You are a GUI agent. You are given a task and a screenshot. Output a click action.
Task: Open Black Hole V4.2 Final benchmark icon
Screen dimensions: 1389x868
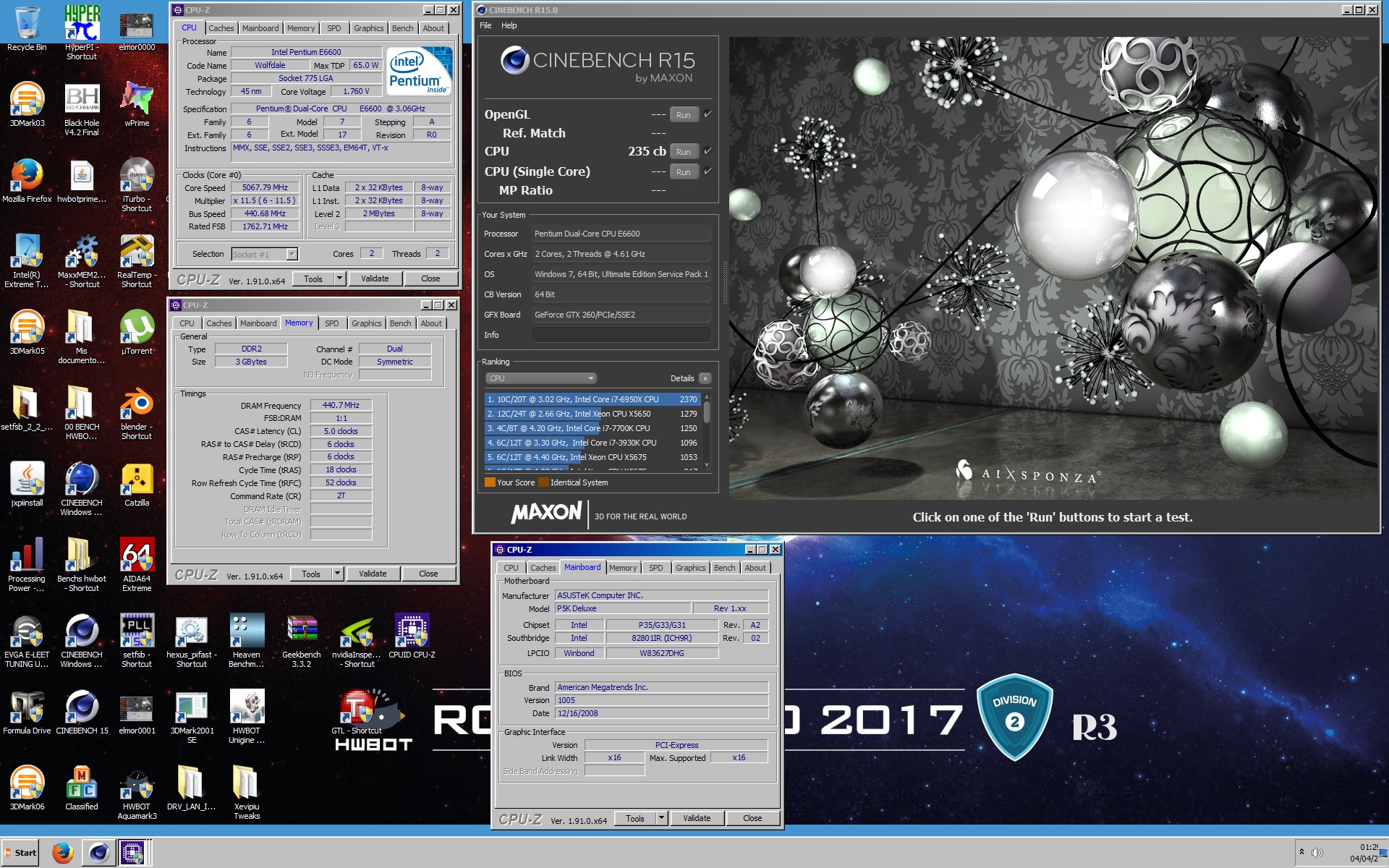pyautogui.click(x=82, y=109)
